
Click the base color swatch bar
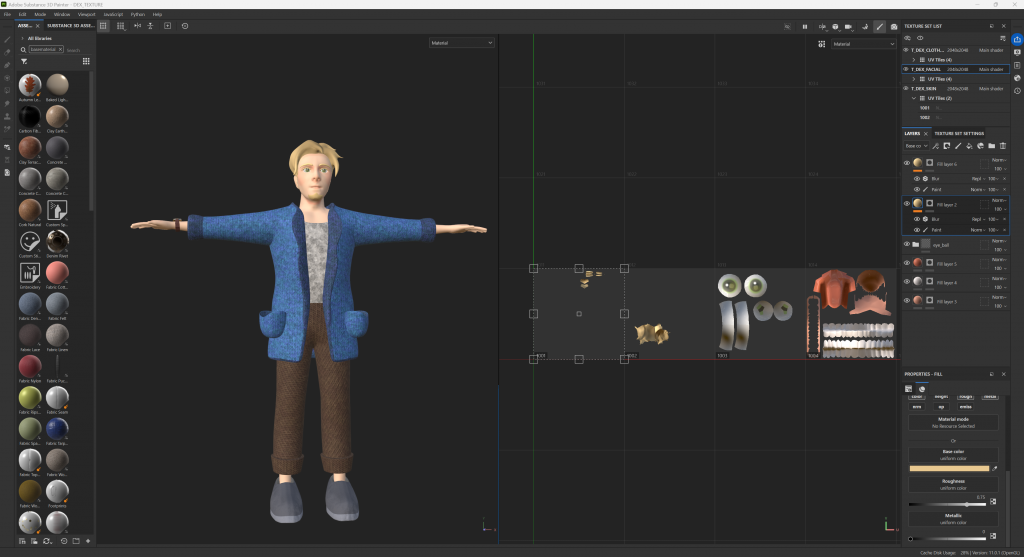point(948,468)
